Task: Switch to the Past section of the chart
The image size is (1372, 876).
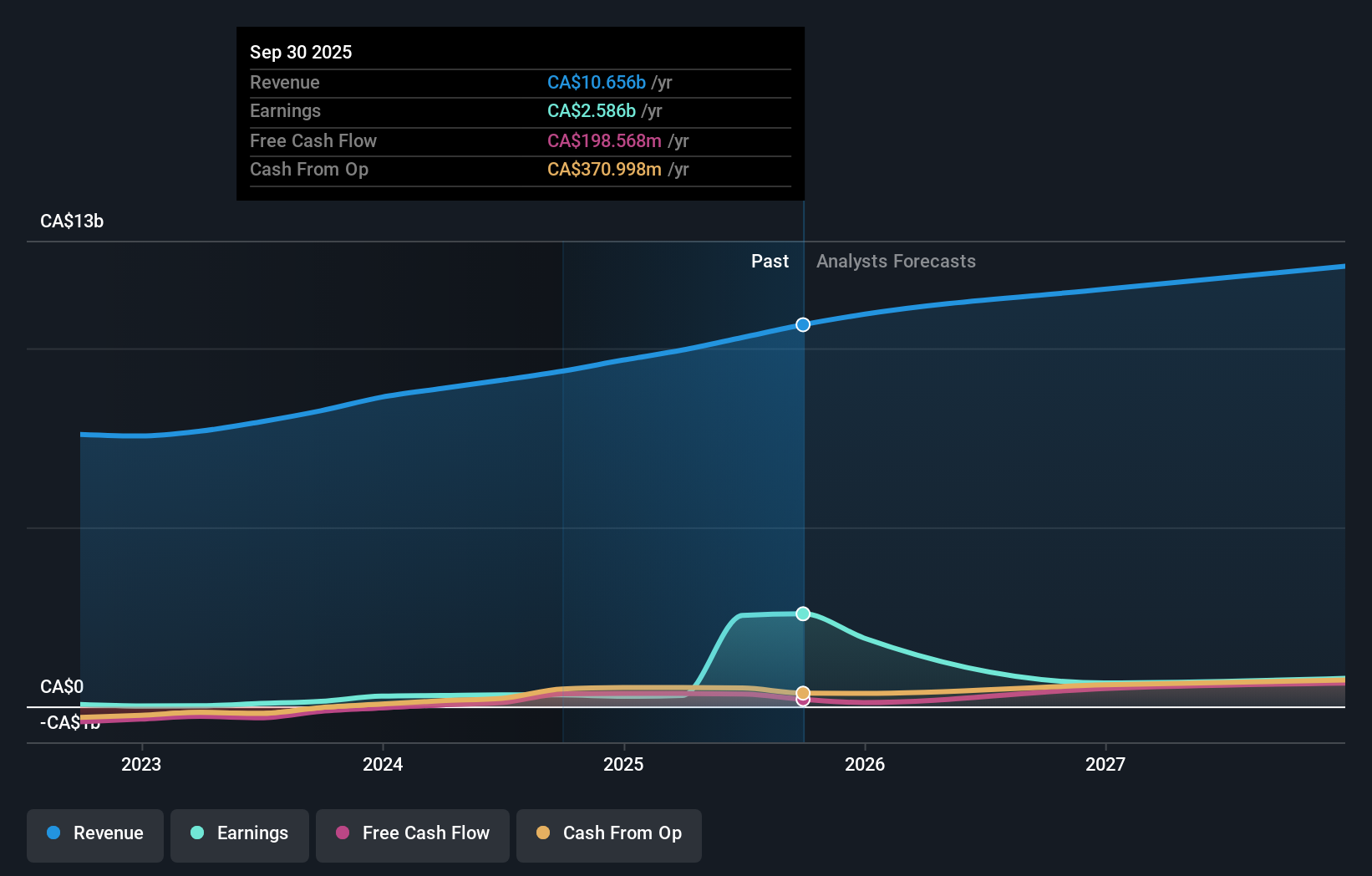Action: [770, 261]
